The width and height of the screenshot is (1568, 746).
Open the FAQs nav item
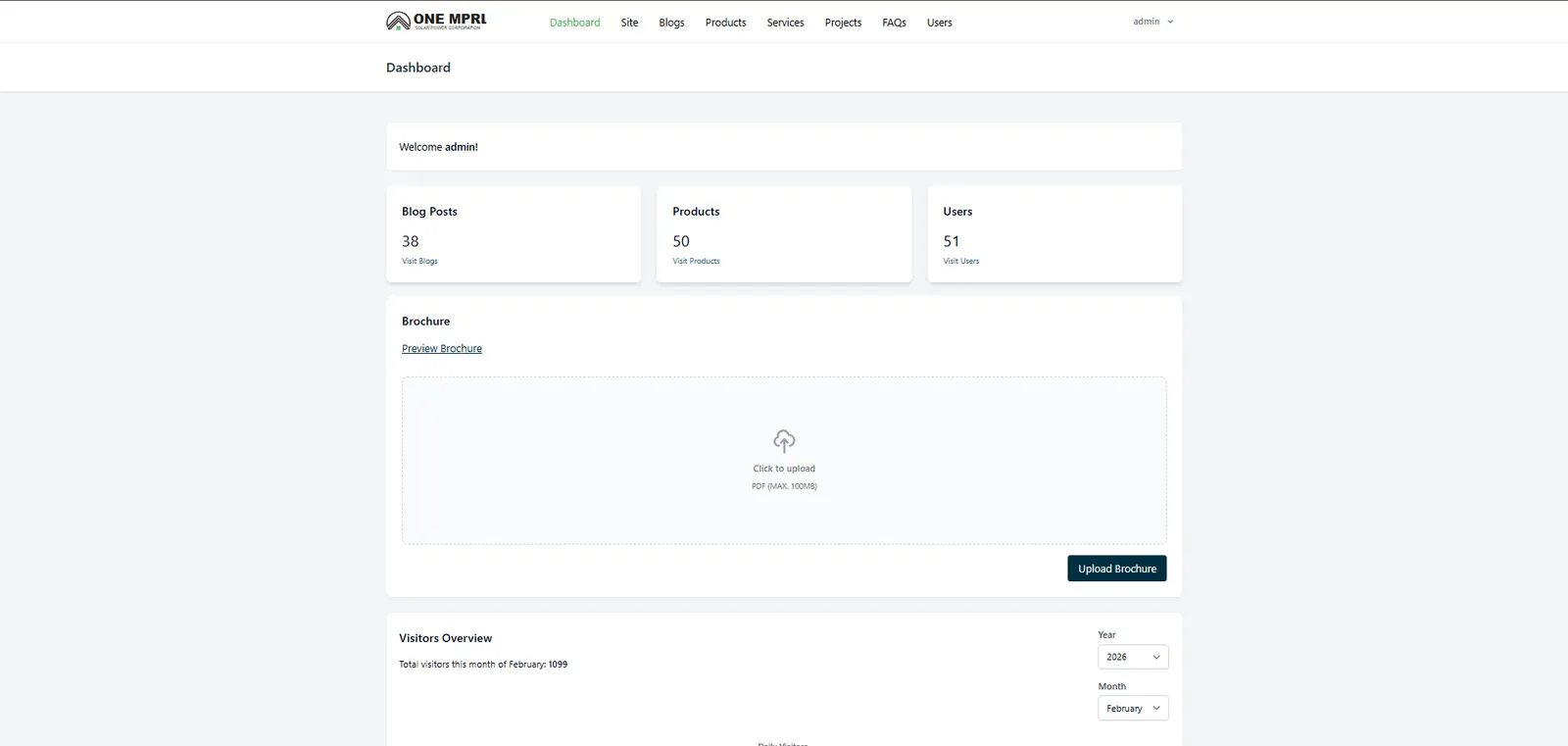894,23
